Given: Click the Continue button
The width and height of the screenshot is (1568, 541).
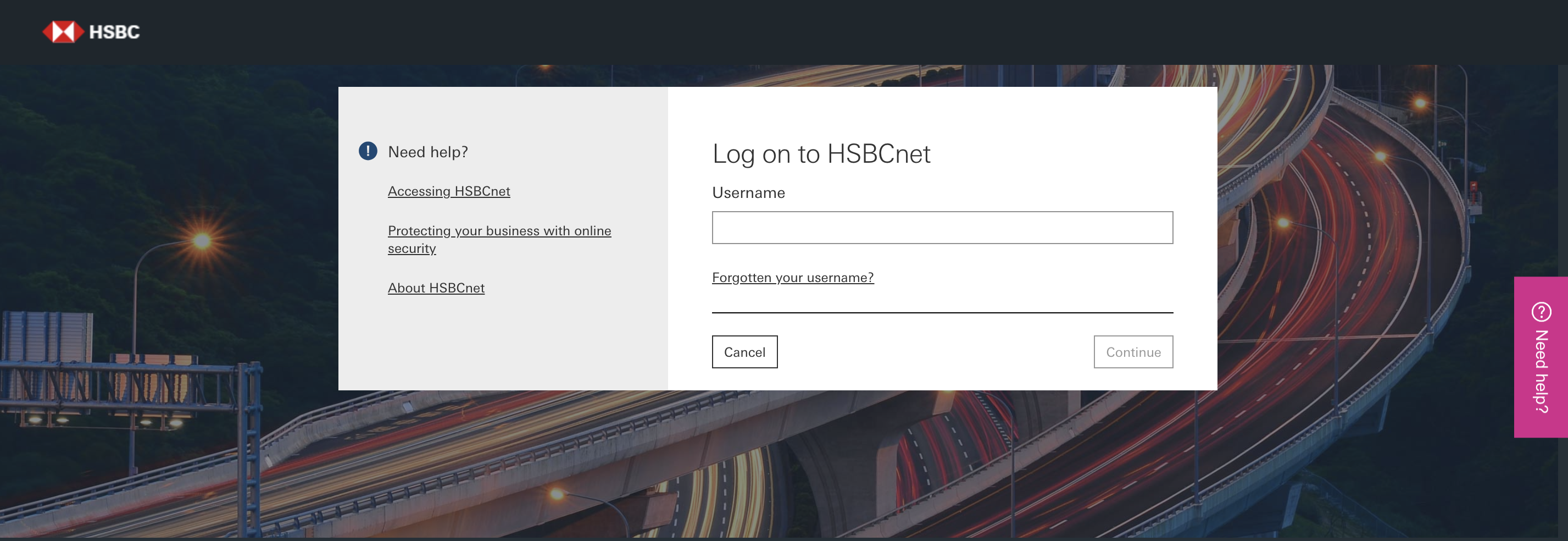Looking at the screenshot, I should tap(1133, 352).
